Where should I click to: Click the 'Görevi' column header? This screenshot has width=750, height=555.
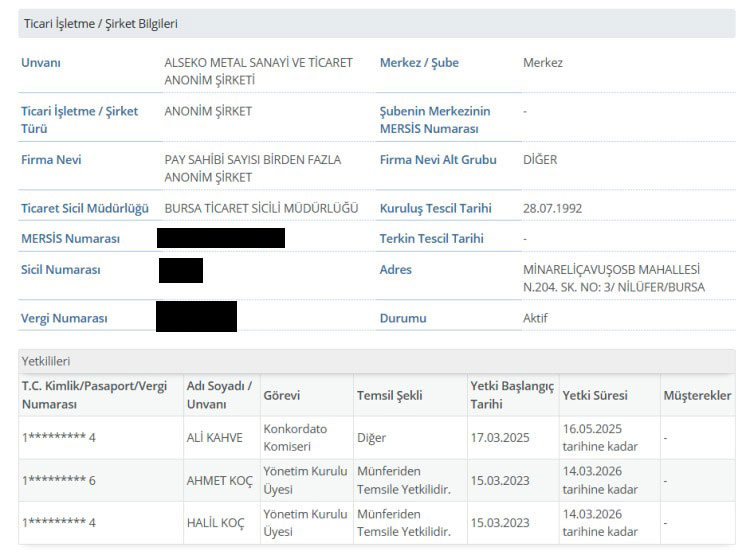[281, 396]
